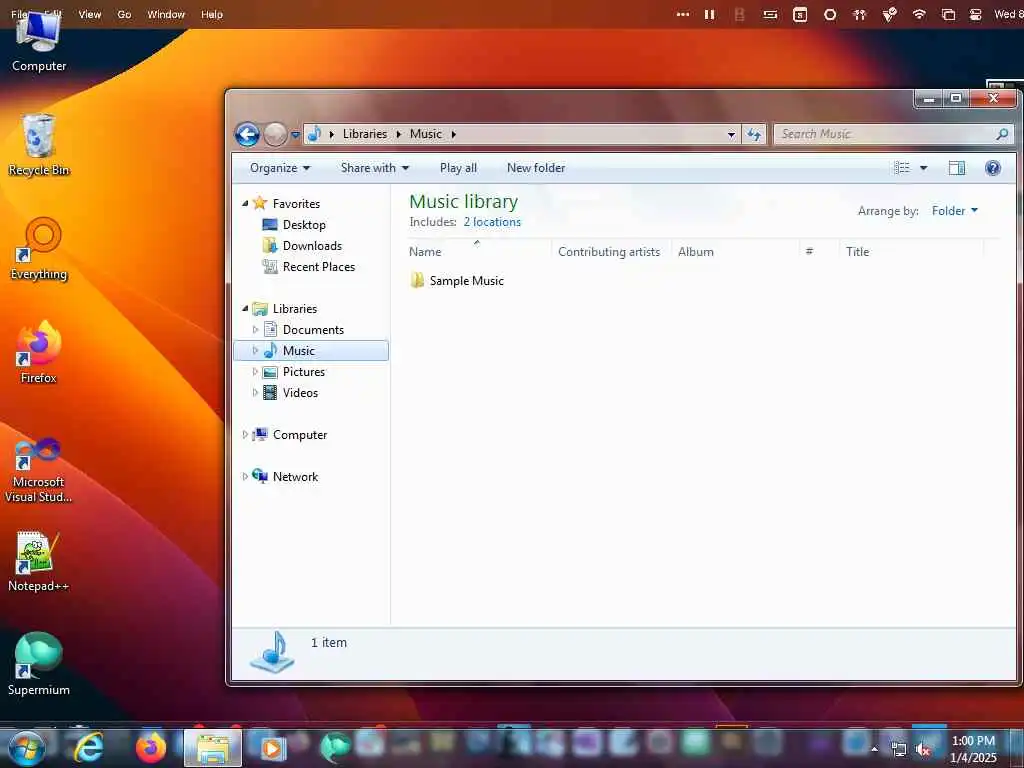Screen dimensions: 1024x768
Task: Select Microsoft Visual Studio desktop shortcut
Action: point(39,470)
